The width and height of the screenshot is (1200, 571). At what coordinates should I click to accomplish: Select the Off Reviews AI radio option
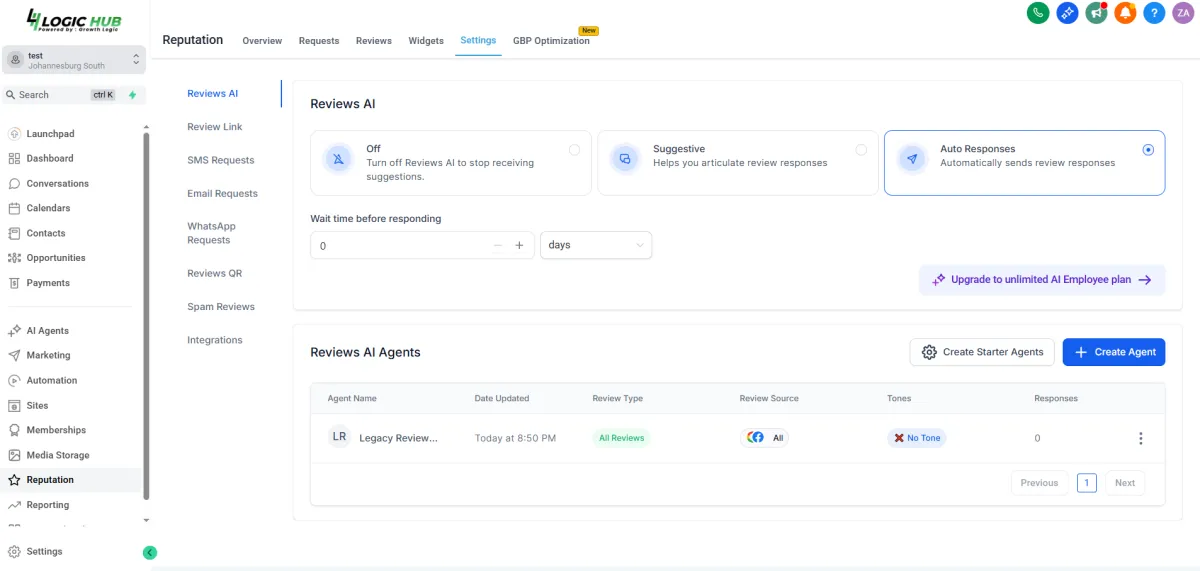pos(574,150)
